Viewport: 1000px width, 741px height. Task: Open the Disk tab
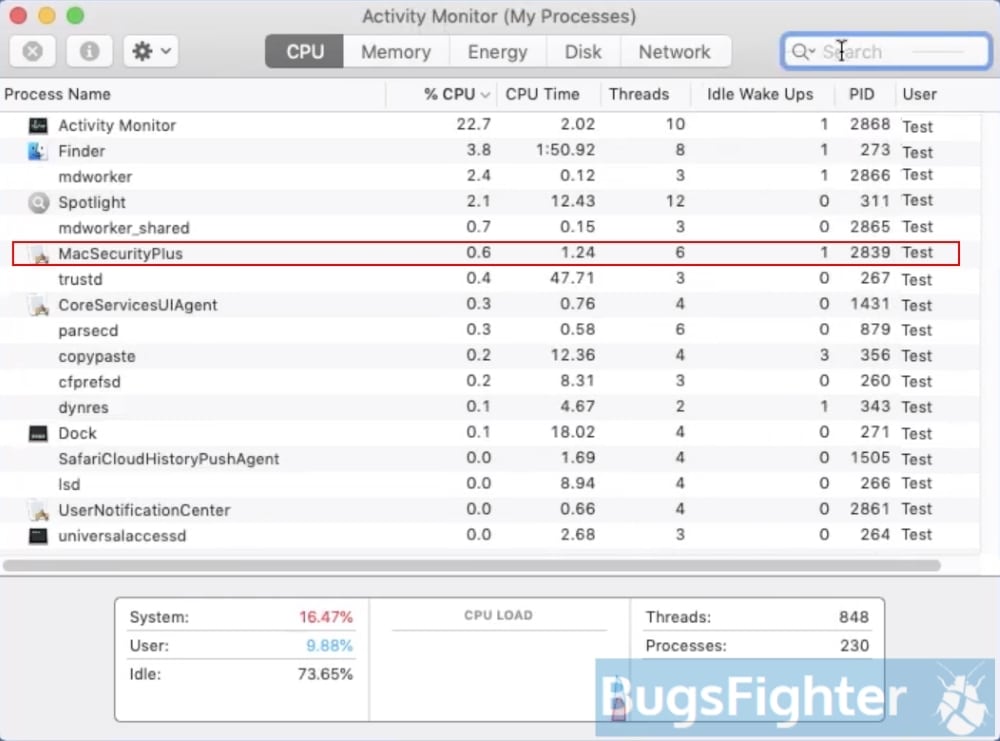(583, 52)
